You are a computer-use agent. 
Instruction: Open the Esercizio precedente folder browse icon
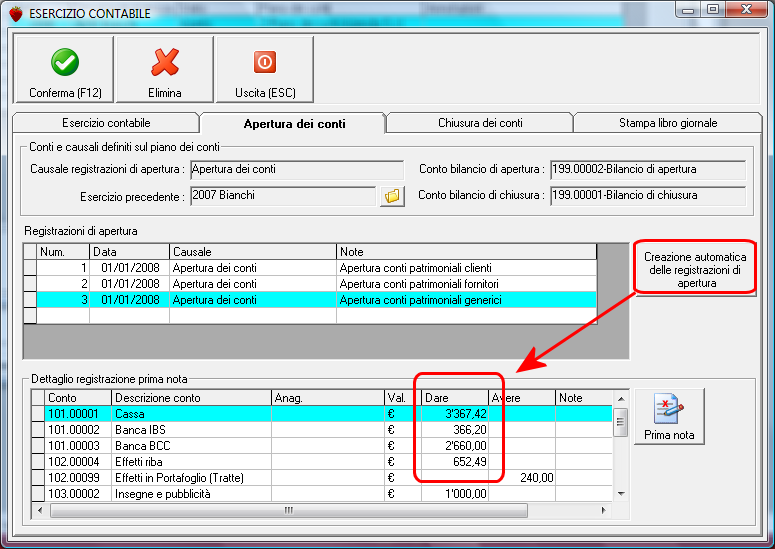tap(392, 196)
